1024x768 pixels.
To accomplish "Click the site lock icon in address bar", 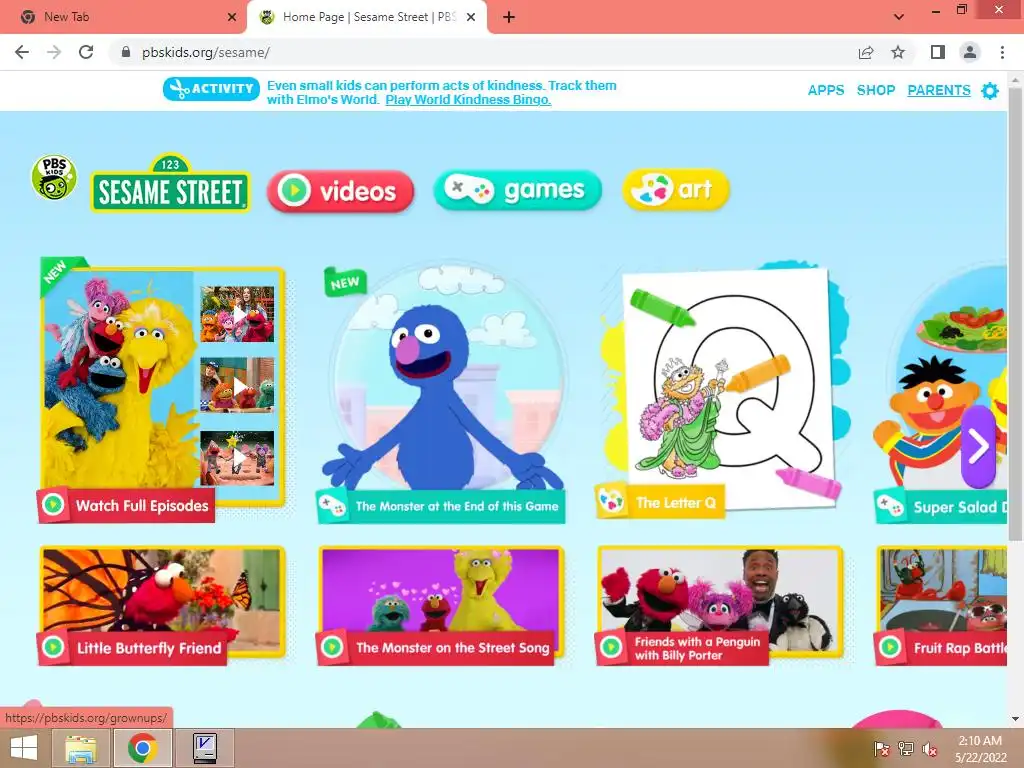I will coord(126,52).
